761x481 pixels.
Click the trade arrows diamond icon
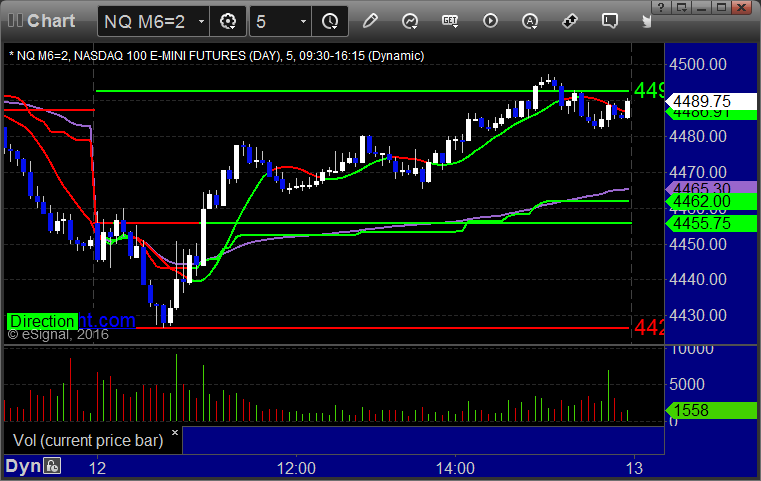(570, 21)
